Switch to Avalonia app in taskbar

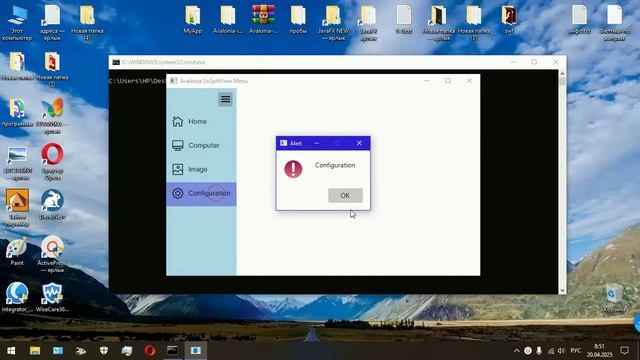click(196, 351)
